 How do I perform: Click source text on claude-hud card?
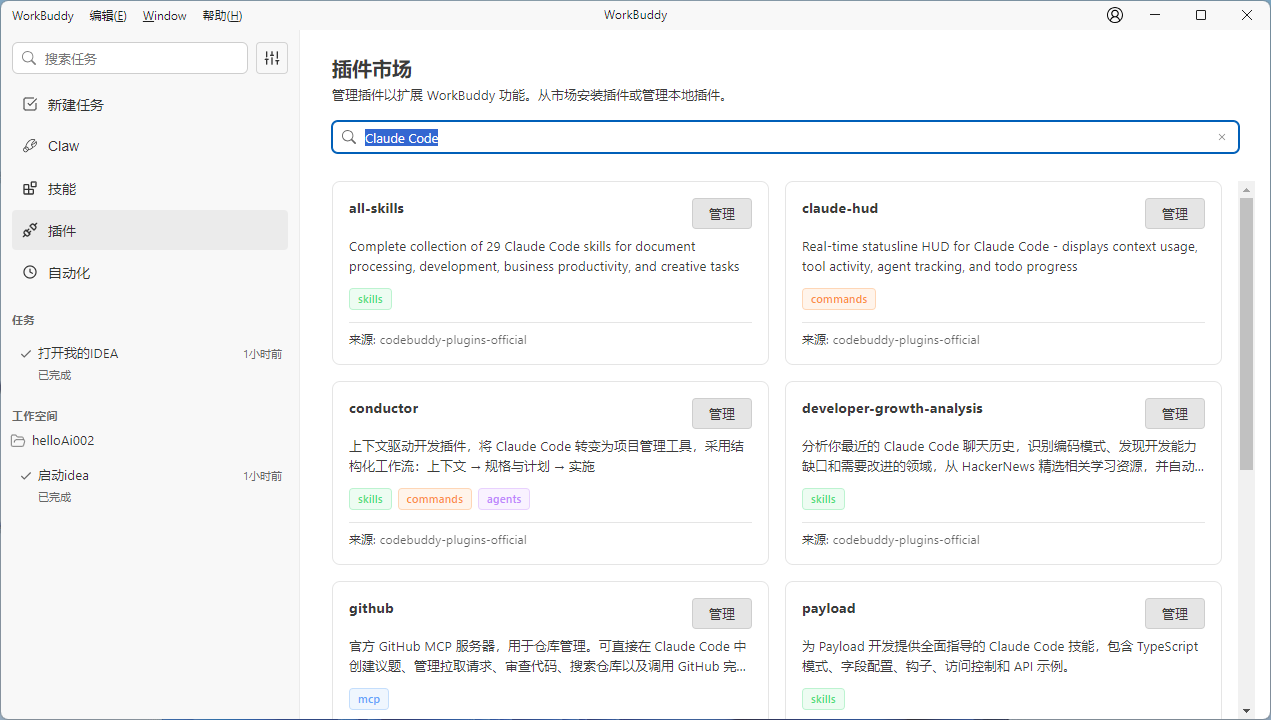click(x=891, y=340)
